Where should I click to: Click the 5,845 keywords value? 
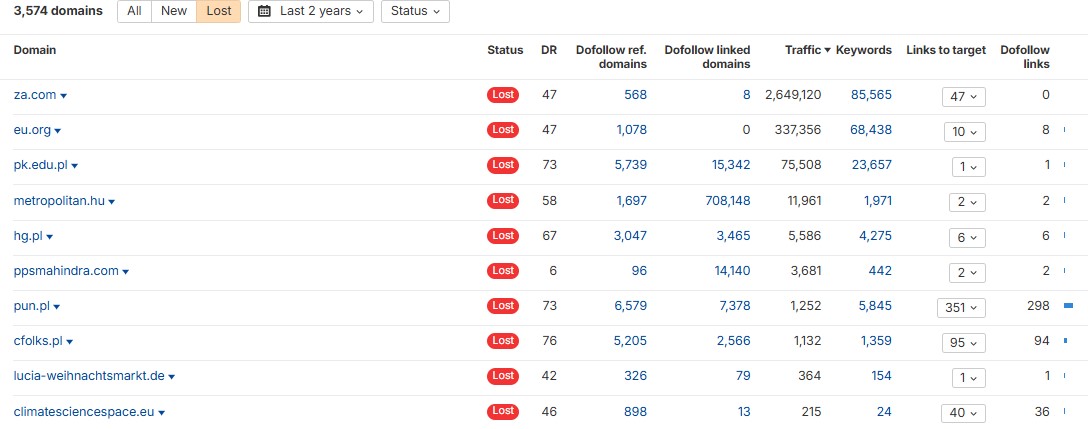[875, 306]
